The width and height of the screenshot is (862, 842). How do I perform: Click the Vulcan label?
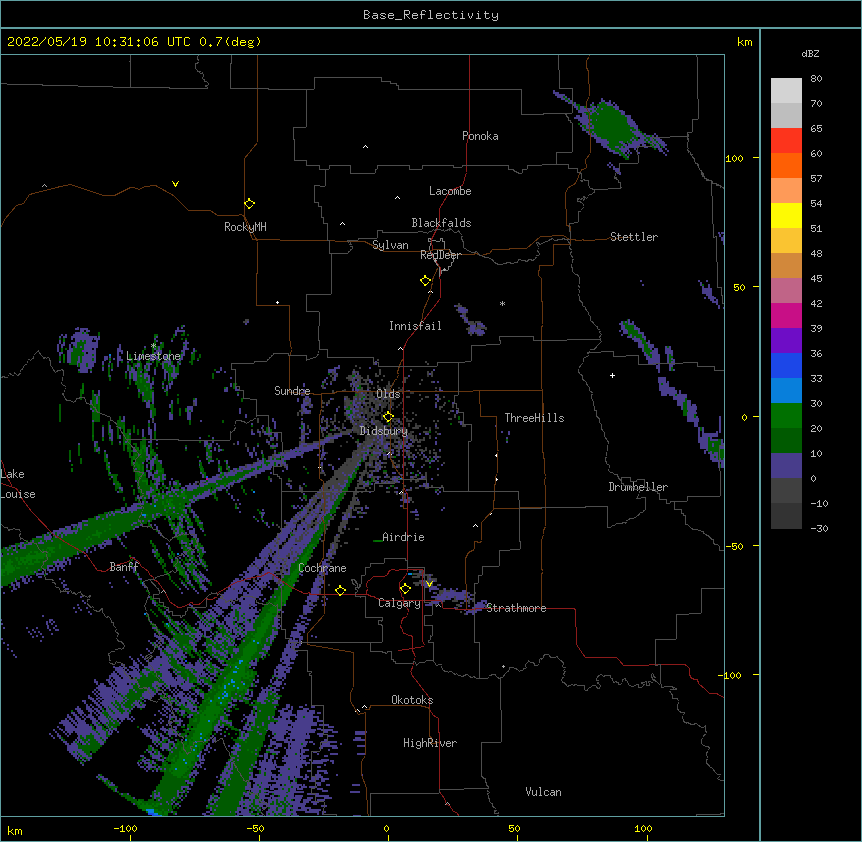click(543, 792)
